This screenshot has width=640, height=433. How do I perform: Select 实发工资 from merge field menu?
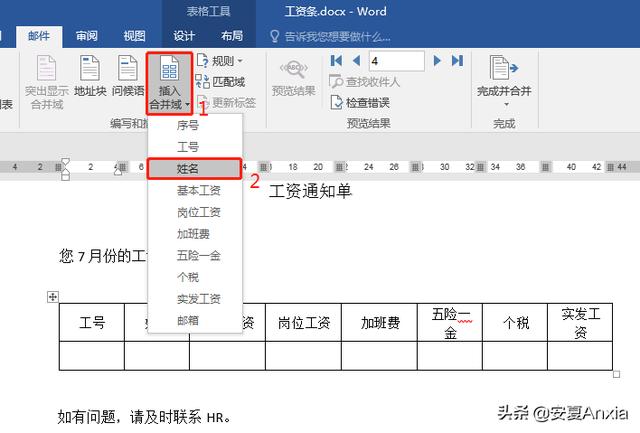(x=195, y=299)
